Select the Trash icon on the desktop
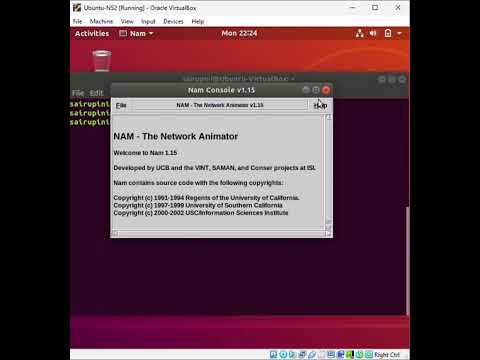480x360 pixels. pos(102,60)
